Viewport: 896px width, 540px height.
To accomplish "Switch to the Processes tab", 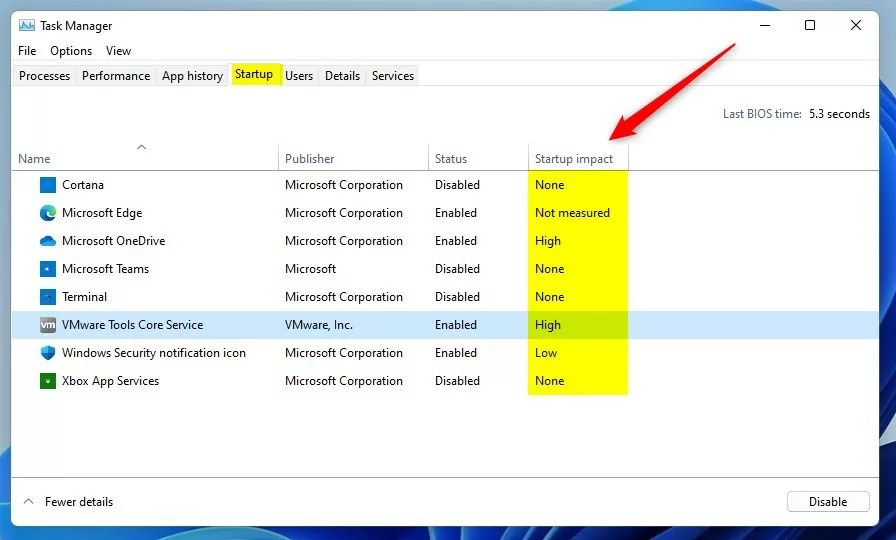I will click(45, 75).
